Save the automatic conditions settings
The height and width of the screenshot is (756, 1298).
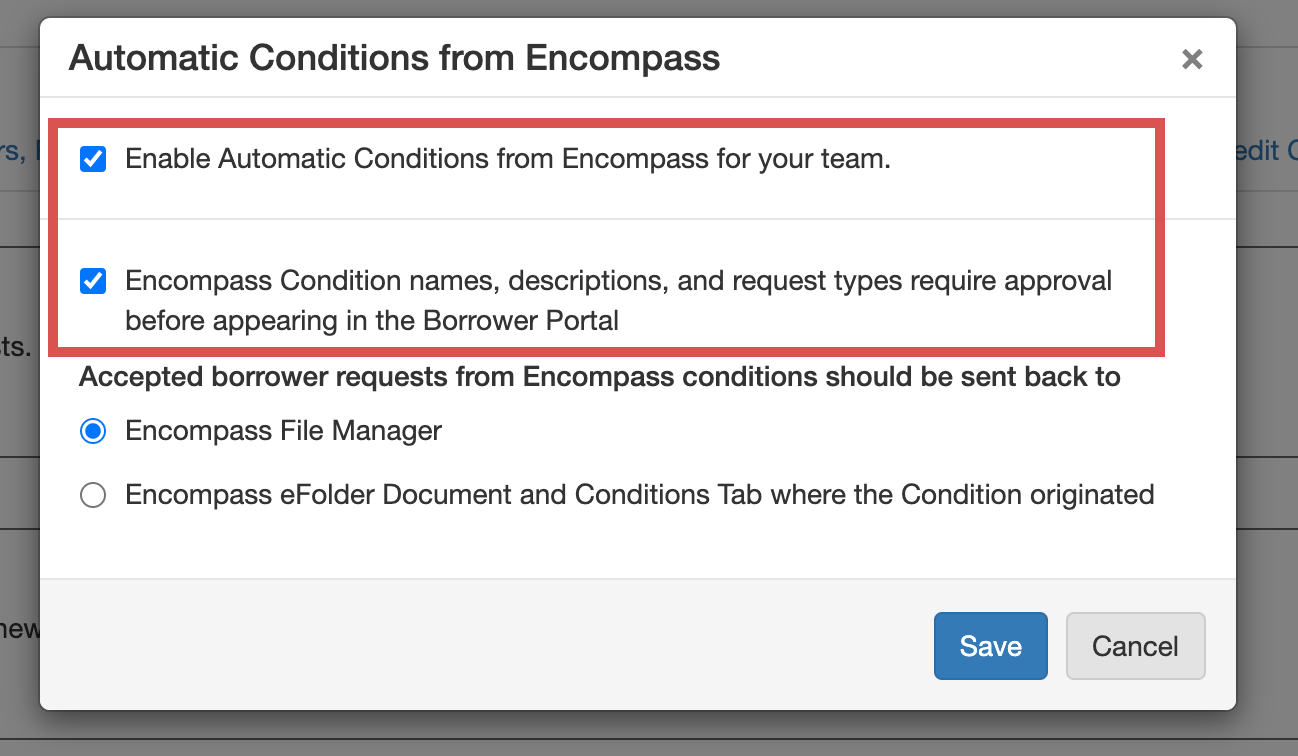(x=990, y=646)
